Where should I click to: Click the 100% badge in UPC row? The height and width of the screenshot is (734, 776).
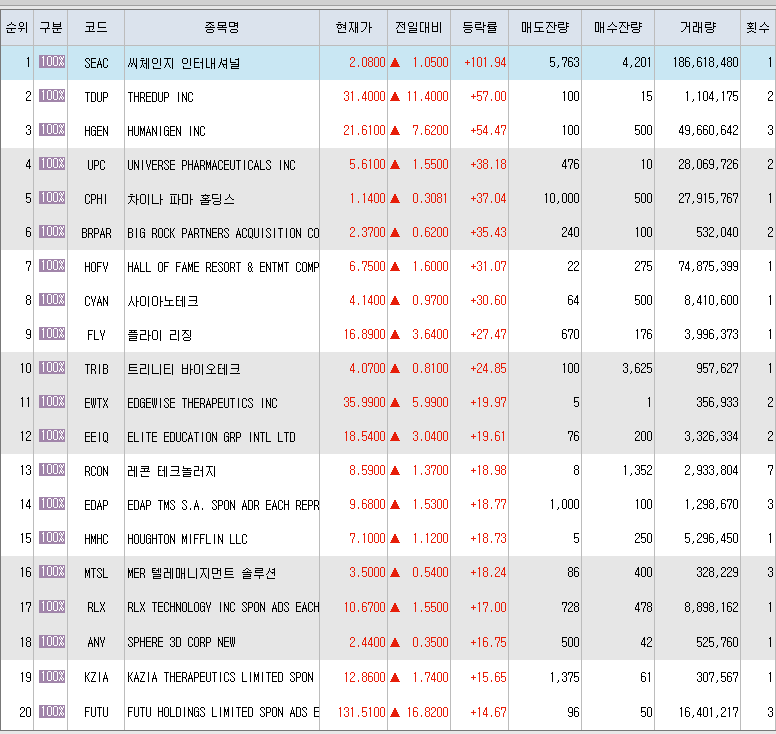(52, 163)
